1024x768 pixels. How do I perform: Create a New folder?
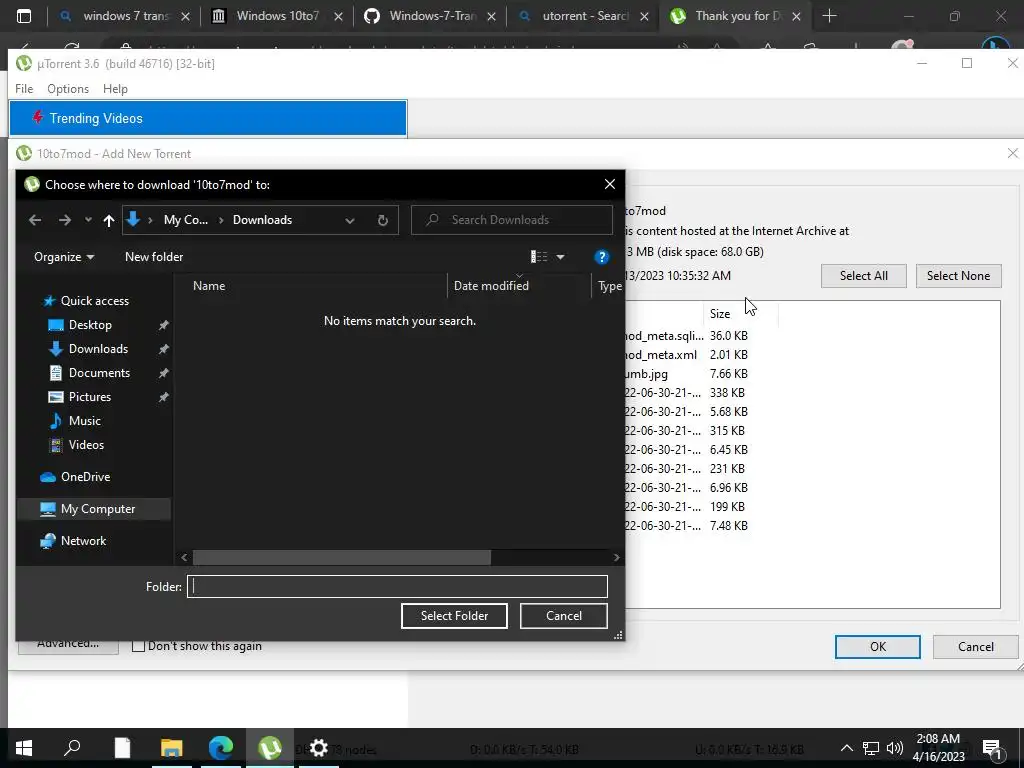(154, 257)
